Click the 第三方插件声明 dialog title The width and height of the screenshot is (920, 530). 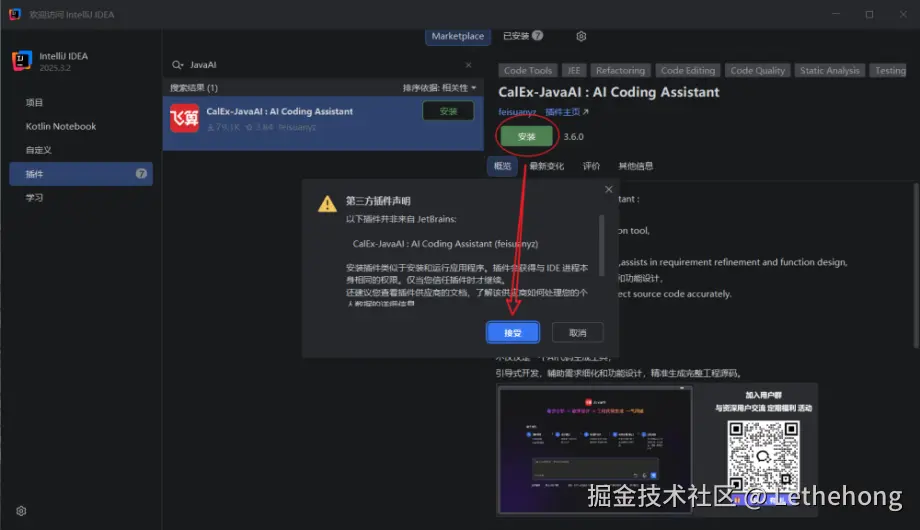pos(378,201)
